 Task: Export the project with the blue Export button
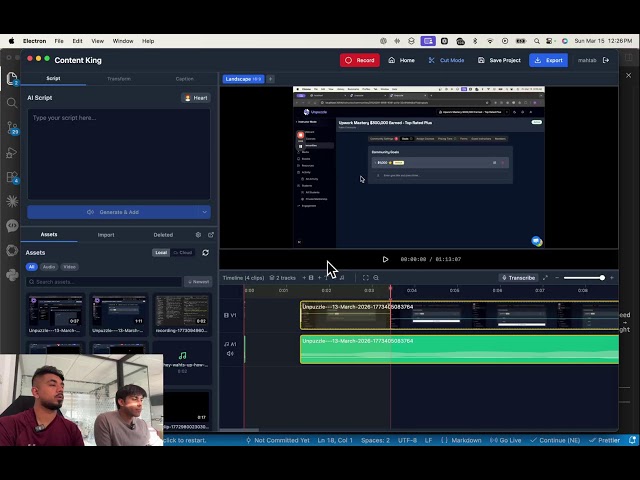(x=548, y=60)
